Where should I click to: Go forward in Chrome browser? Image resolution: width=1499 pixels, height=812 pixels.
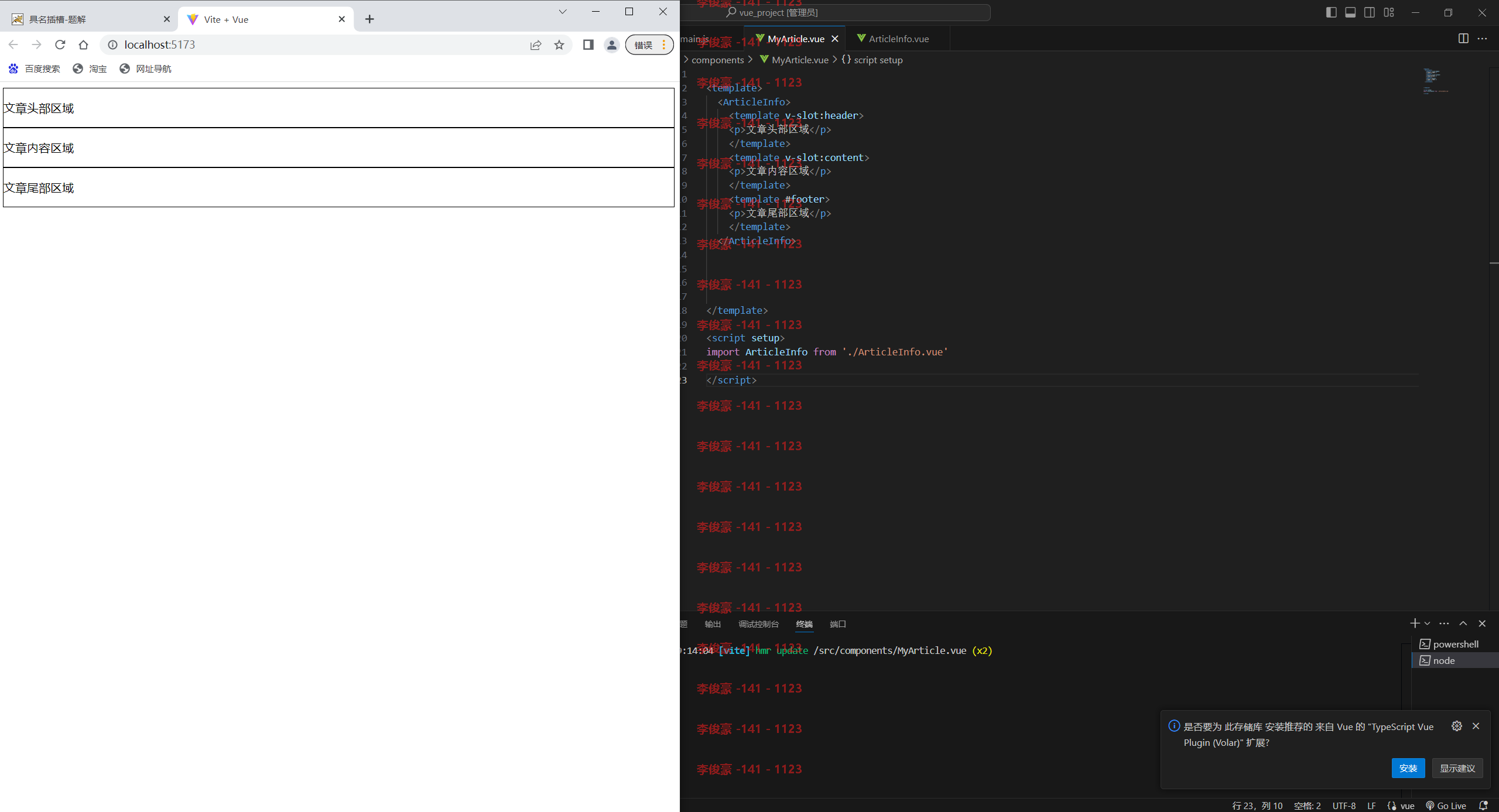(x=36, y=44)
